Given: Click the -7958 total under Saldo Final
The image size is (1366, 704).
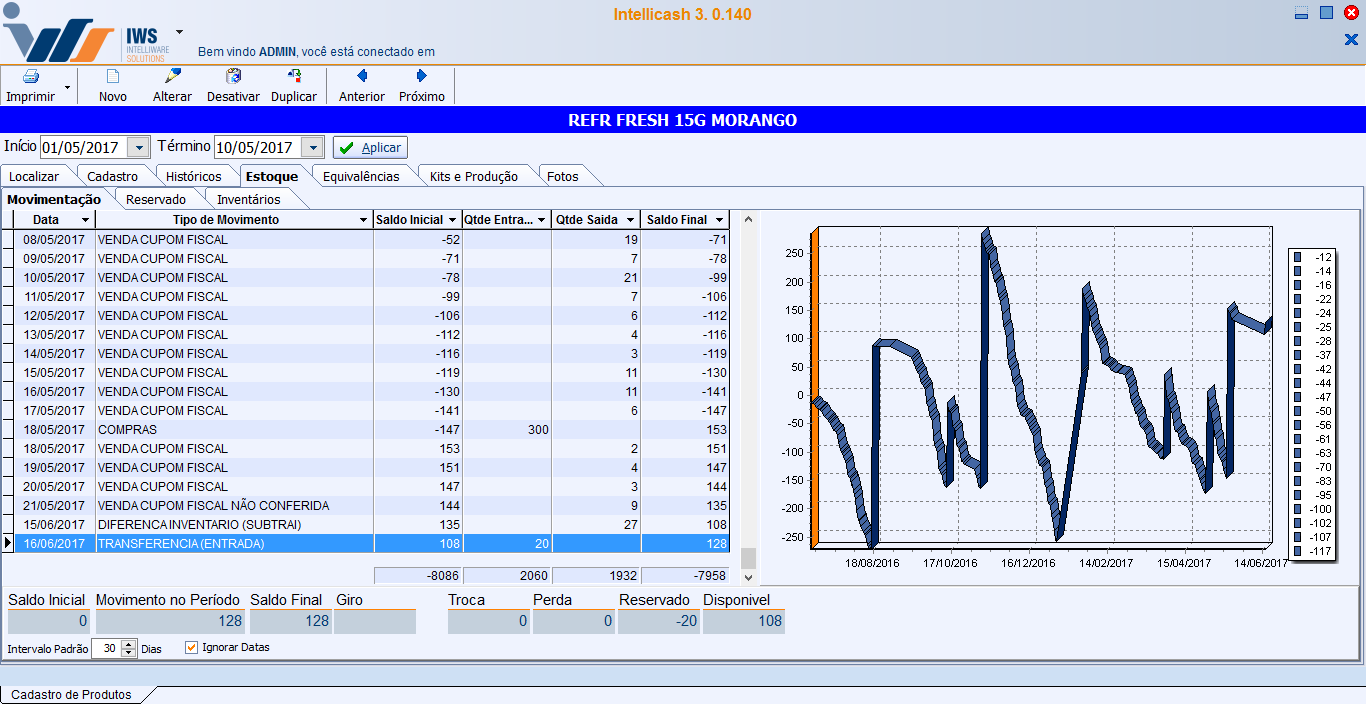Looking at the screenshot, I should 685,576.
